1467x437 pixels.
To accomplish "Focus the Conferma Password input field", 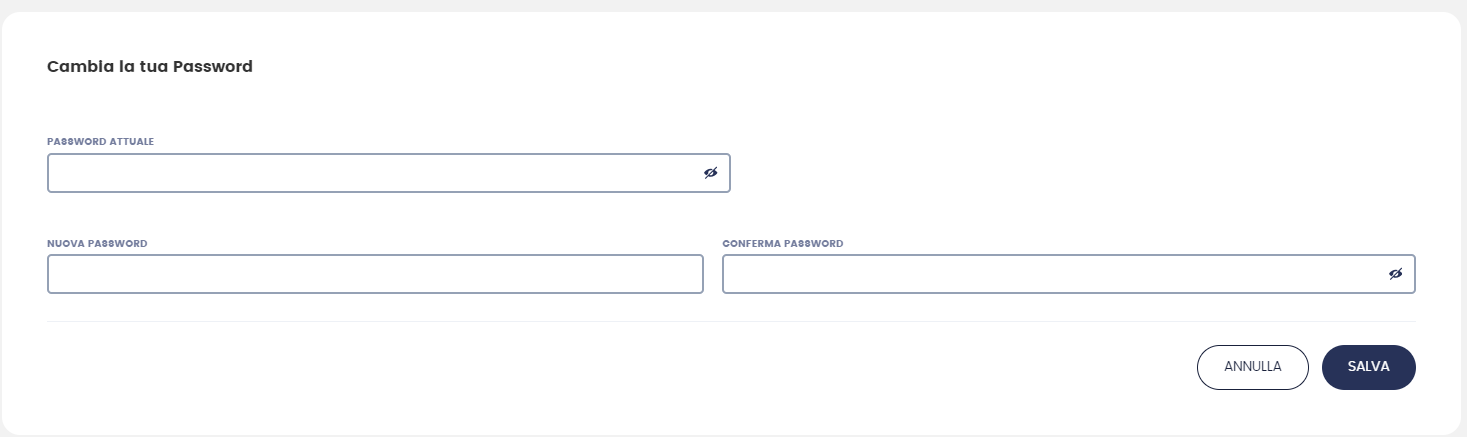I will pyautogui.click(x=1050, y=274).
